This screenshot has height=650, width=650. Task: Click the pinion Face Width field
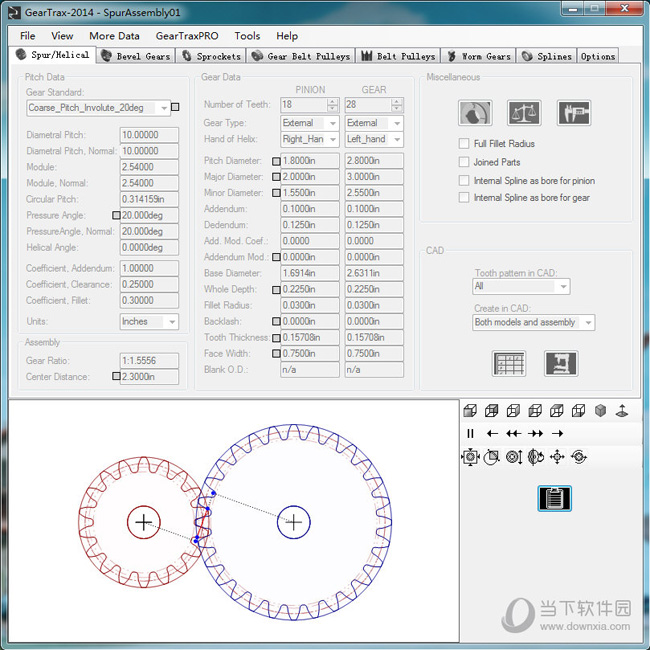pyautogui.click(x=310, y=354)
